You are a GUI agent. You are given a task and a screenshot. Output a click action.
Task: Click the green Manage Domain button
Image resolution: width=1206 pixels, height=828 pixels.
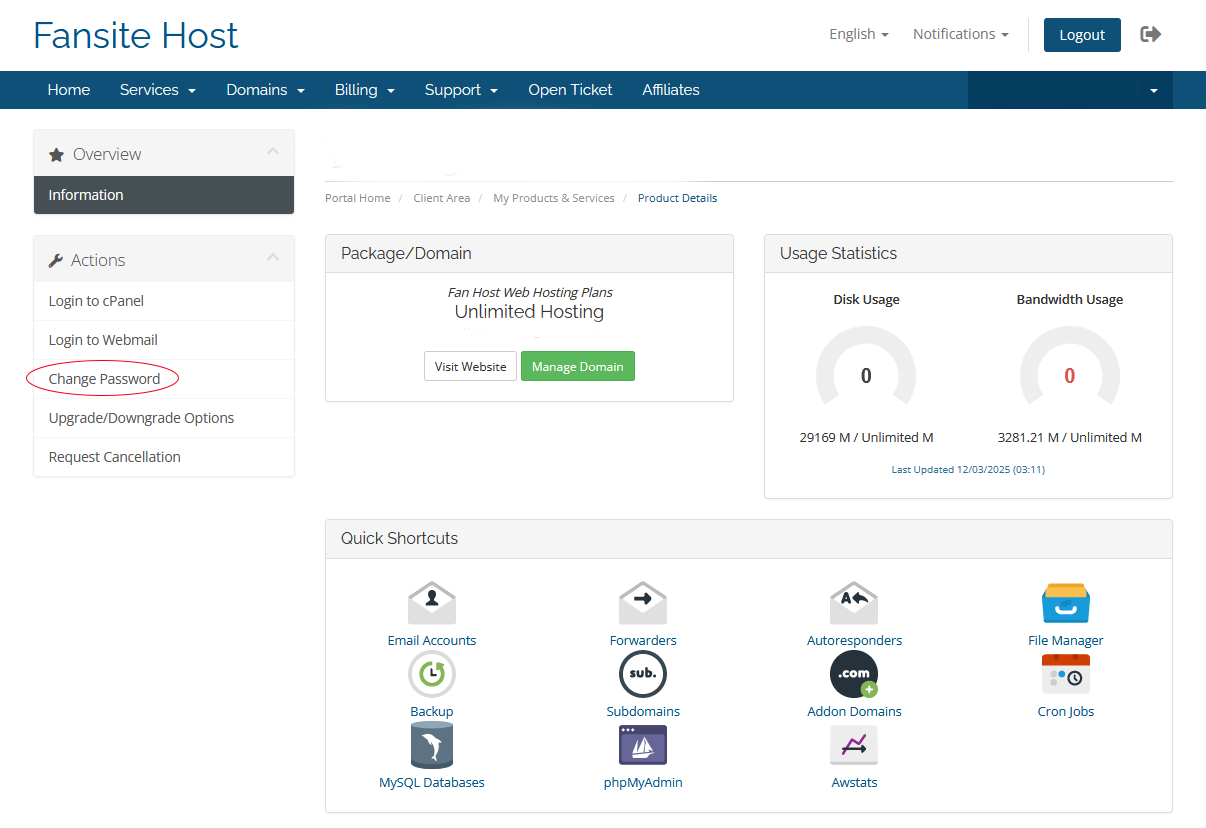[x=577, y=367]
